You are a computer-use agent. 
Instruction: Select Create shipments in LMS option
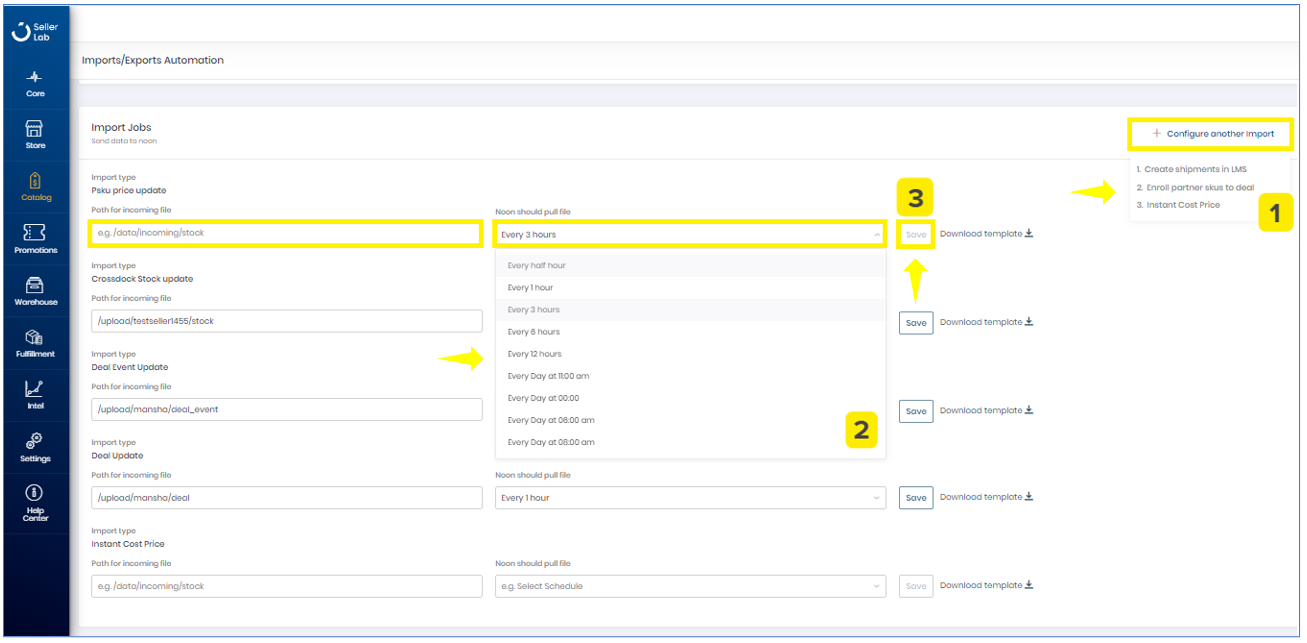click(x=1191, y=169)
